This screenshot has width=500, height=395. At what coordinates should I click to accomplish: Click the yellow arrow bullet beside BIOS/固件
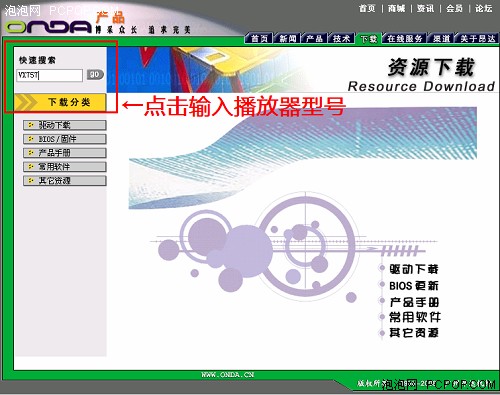click(x=31, y=139)
